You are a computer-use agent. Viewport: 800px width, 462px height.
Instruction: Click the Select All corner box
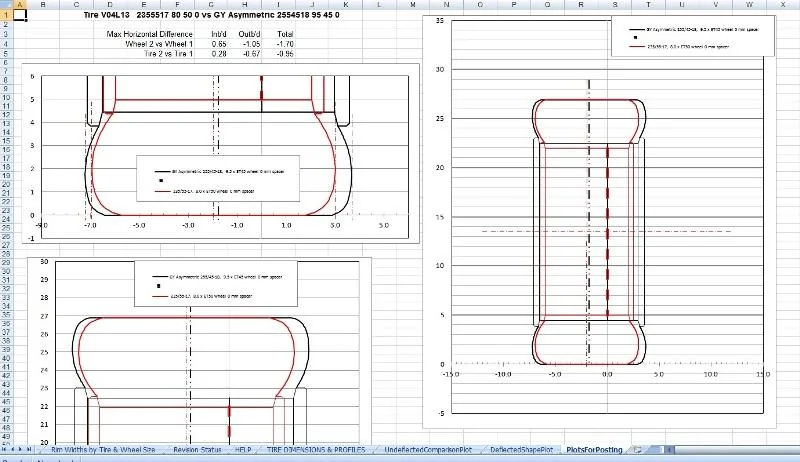[x=5, y=4]
